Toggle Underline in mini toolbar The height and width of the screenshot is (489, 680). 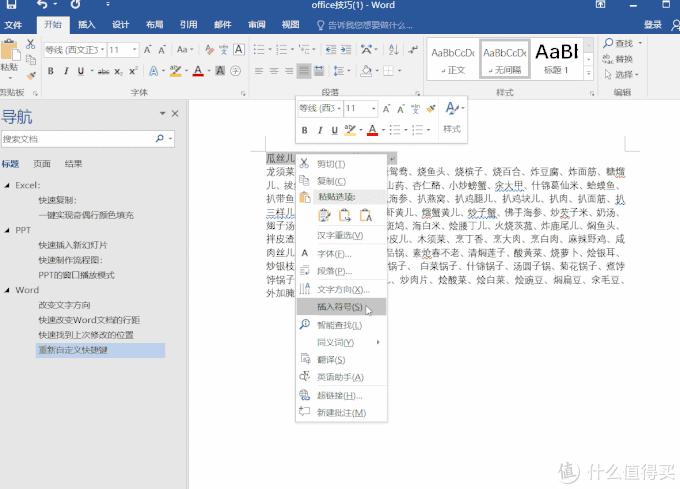334,130
